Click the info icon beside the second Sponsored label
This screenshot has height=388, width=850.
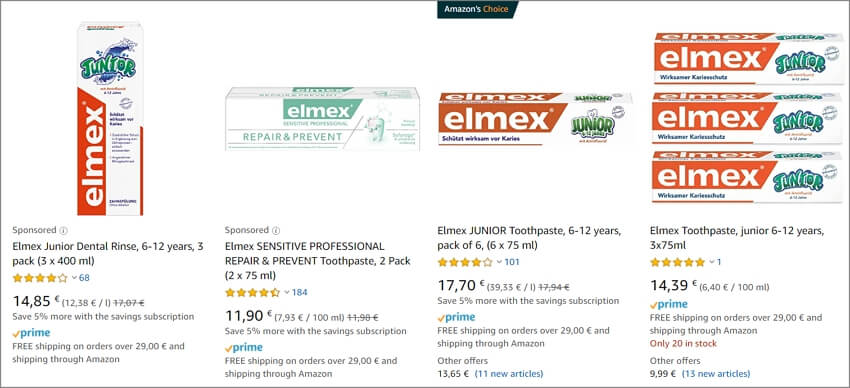[275, 230]
